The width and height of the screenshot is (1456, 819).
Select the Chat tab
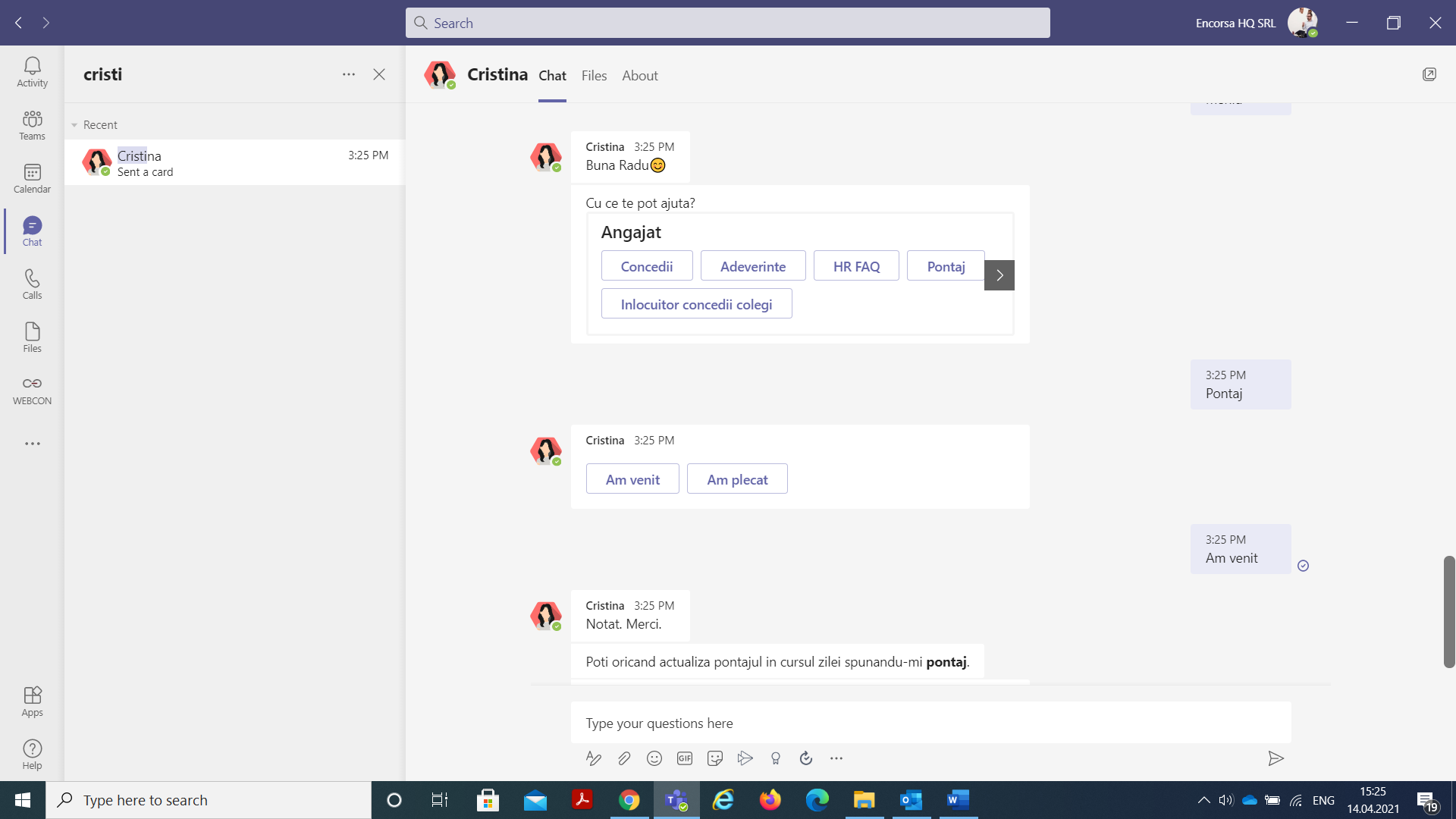[552, 76]
